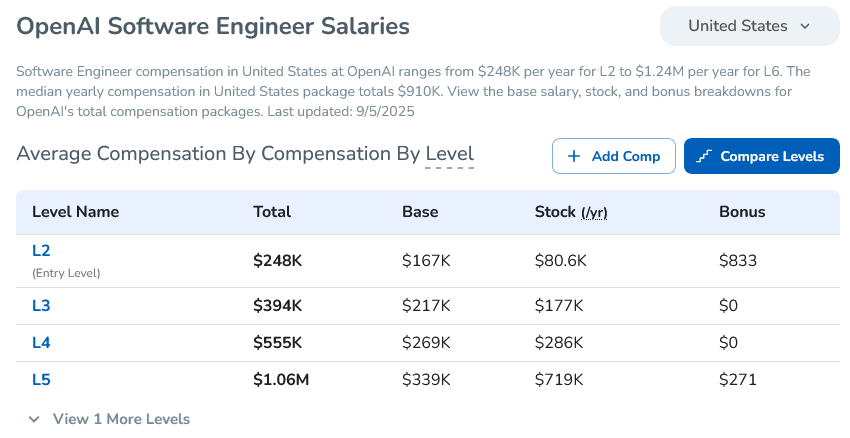Click the Level Name column header
Viewport: 850px width, 438px height.
pyautogui.click(x=75, y=212)
